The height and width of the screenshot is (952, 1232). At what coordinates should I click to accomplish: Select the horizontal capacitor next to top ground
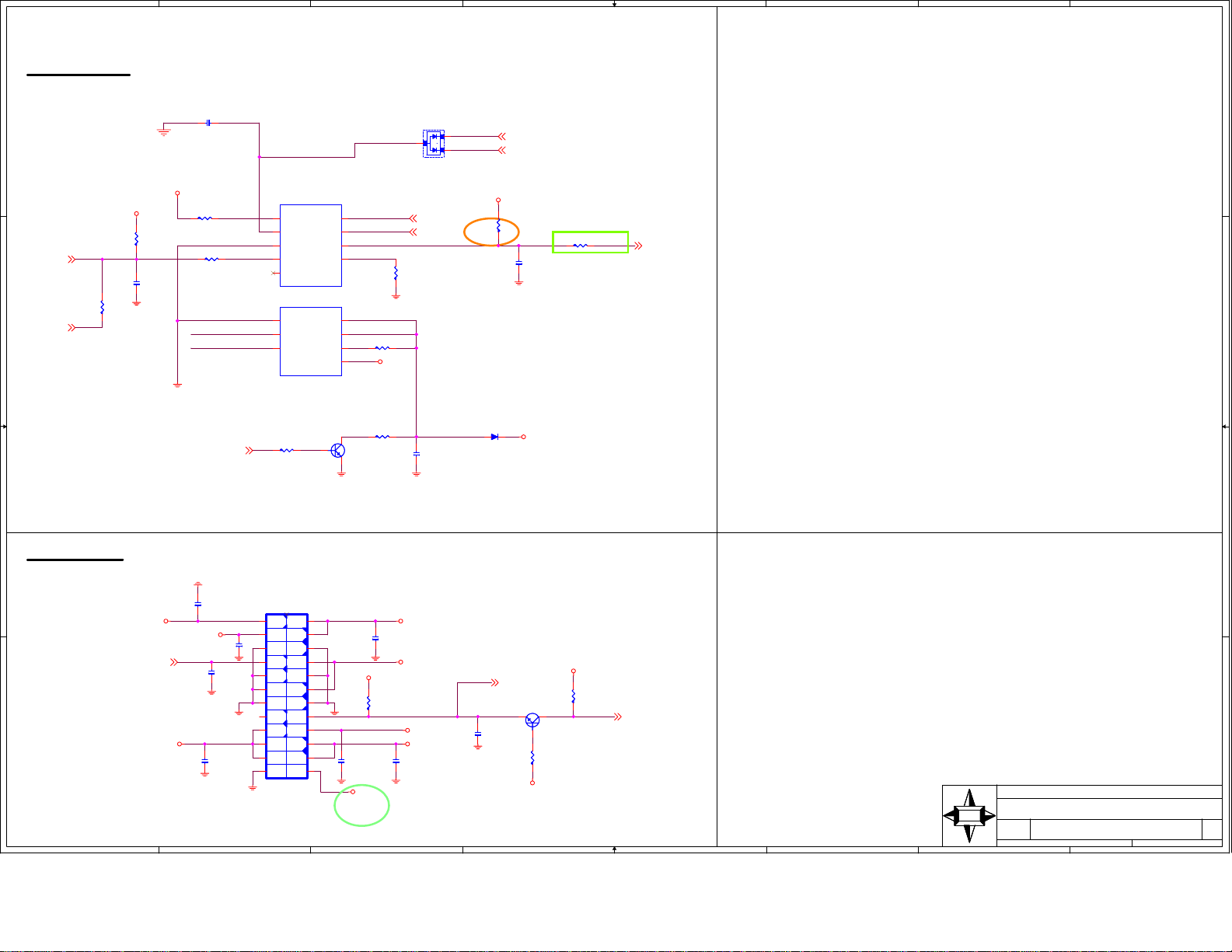[x=208, y=123]
